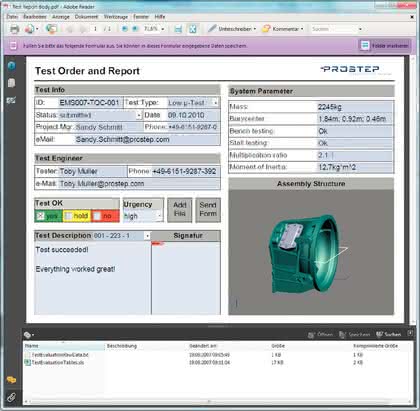The image size is (420, 411).
Task: Open the Anzeige menu
Action: pos(61,17)
